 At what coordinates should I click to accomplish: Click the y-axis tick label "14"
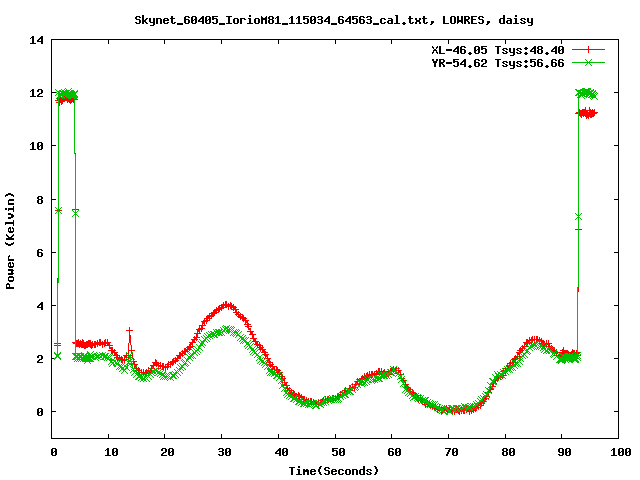tap(37, 40)
